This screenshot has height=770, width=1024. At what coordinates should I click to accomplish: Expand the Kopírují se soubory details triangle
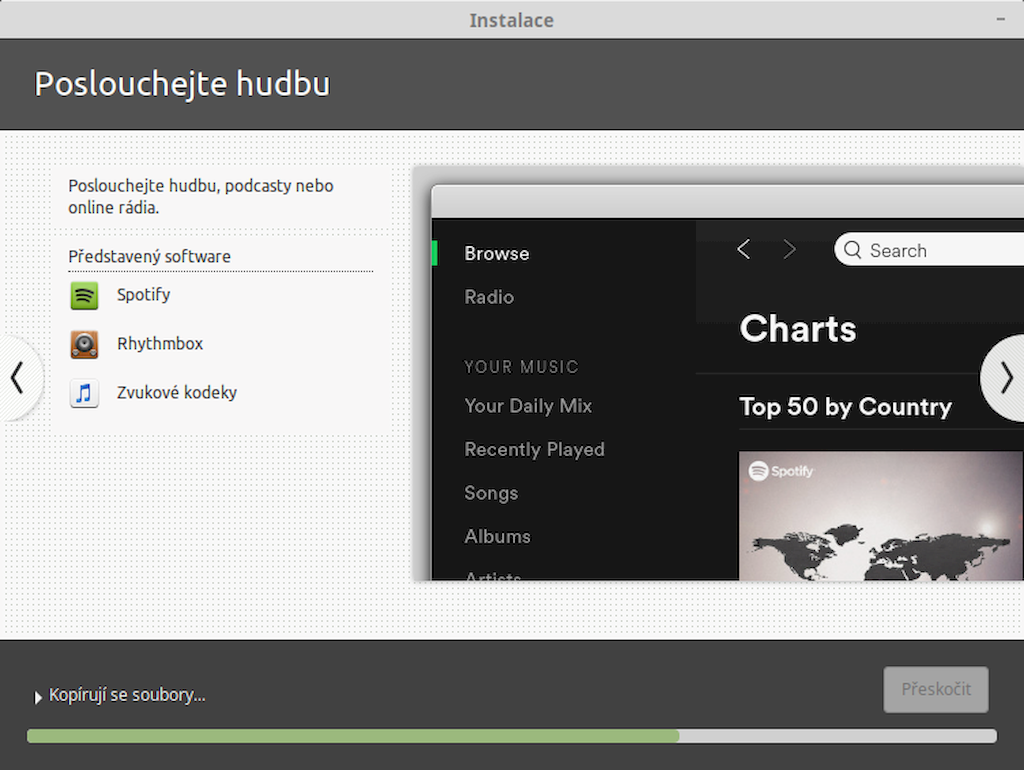click(x=38, y=697)
